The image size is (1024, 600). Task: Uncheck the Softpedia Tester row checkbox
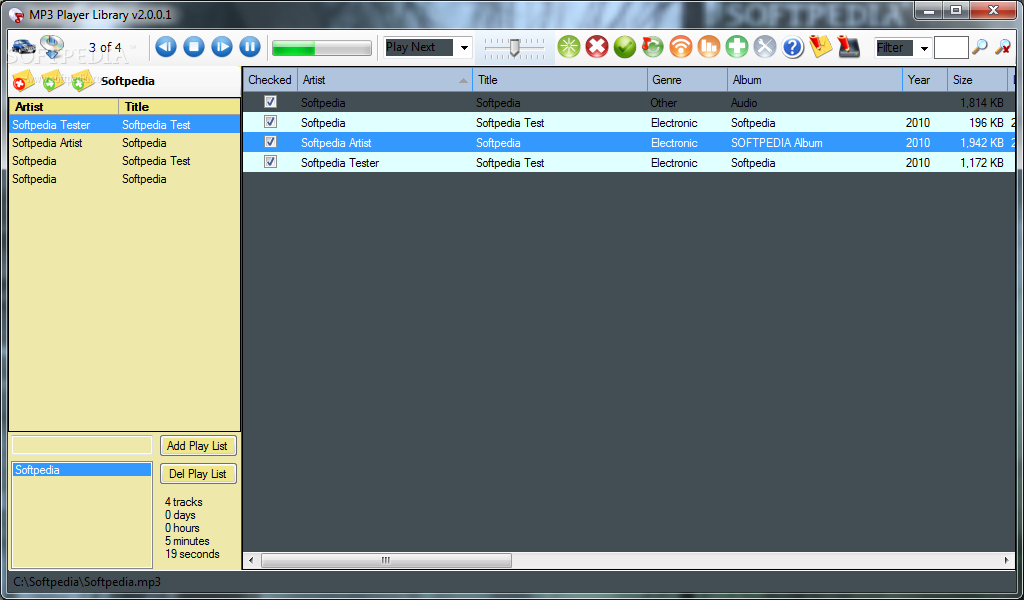(270, 162)
